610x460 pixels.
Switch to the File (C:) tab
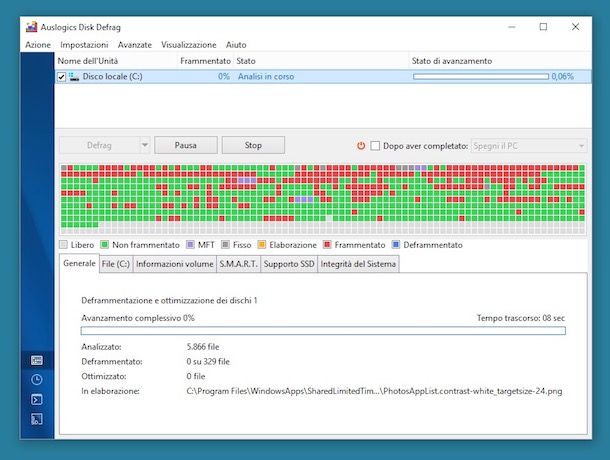(x=116, y=264)
